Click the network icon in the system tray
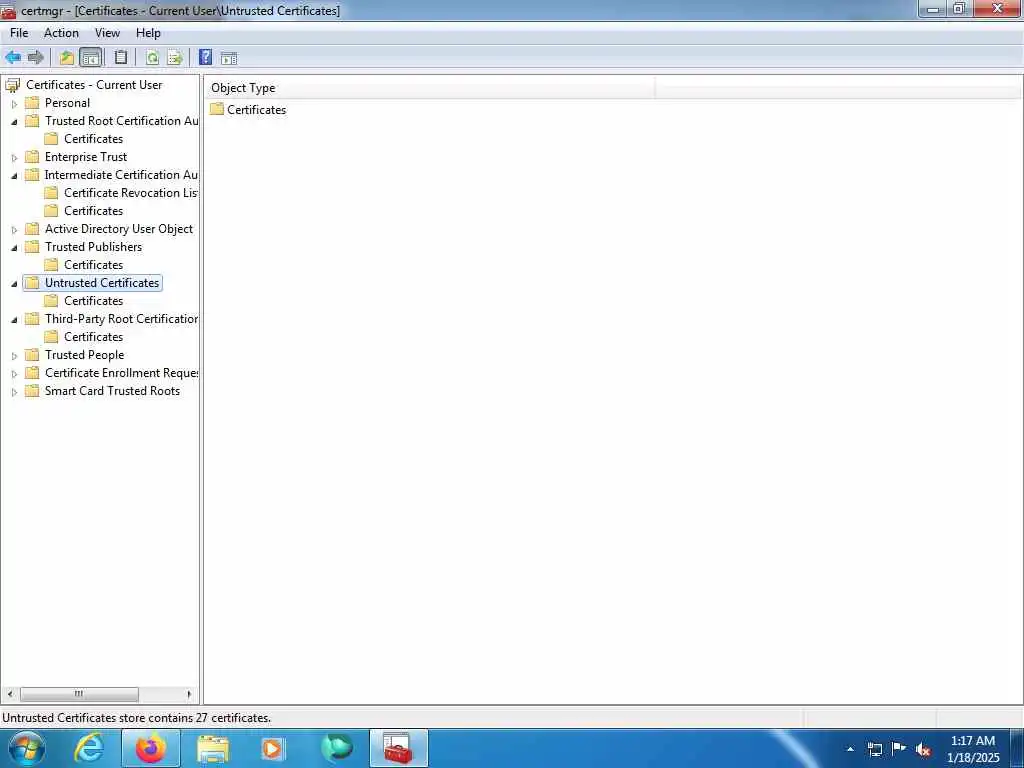Image resolution: width=1024 pixels, height=768 pixels. point(874,749)
